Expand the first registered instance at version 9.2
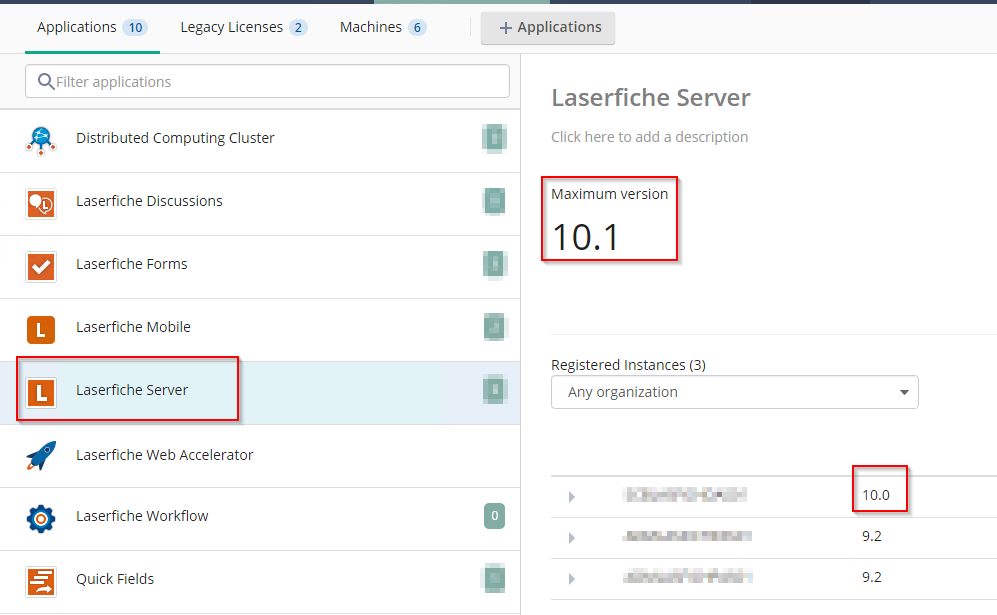997x615 pixels. [x=572, y=537]
